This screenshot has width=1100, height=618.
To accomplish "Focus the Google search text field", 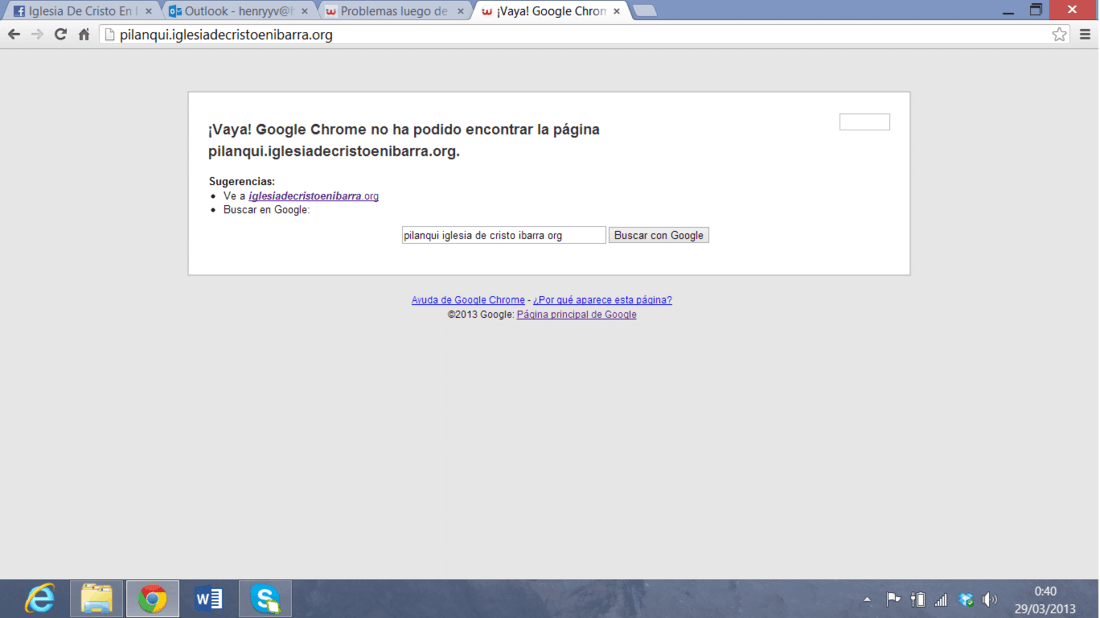I will click(503, 235).
